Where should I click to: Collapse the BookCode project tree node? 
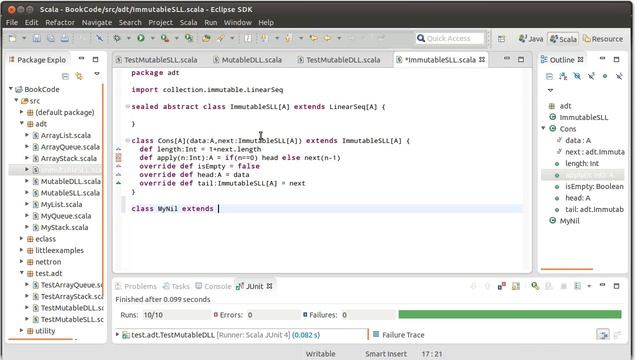[x=11, y=89]
